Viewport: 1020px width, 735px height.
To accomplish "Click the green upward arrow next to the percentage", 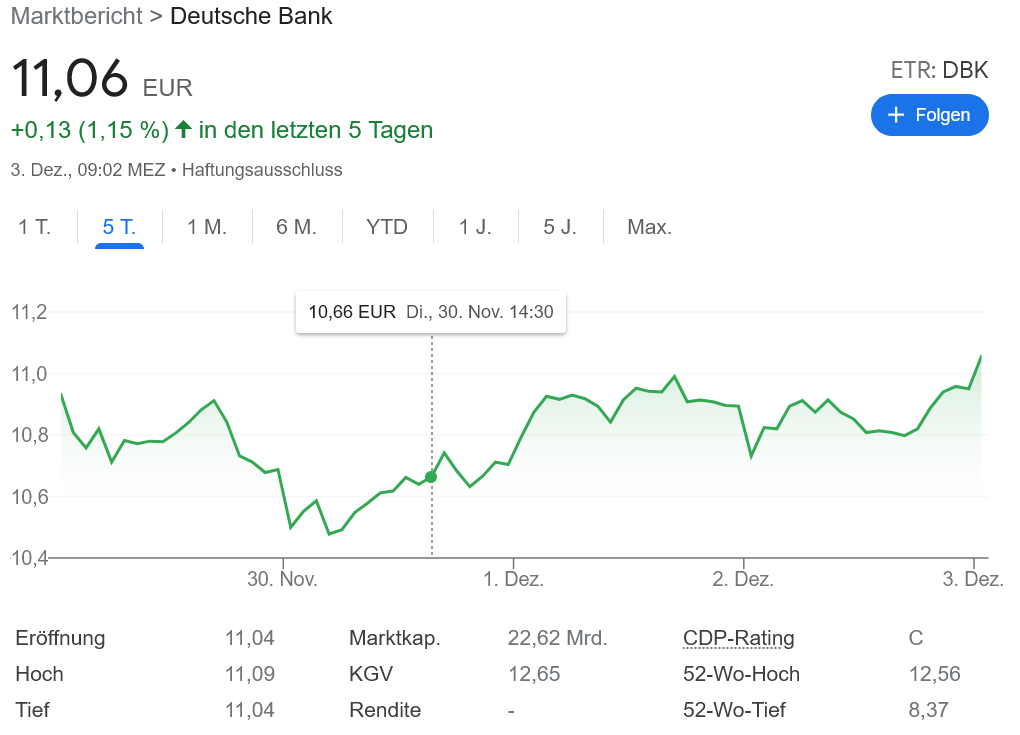I will pyautogui.click(x=182, y=130).
